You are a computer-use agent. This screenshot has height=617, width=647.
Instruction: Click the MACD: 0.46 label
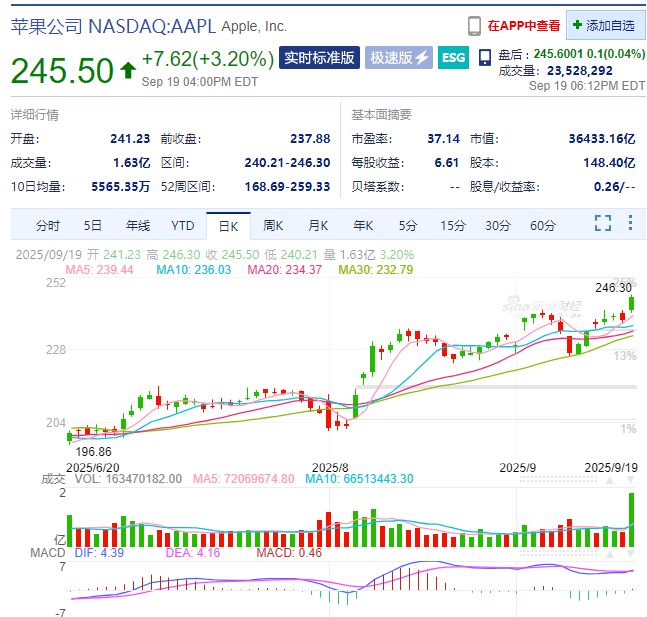click(289, 553)
